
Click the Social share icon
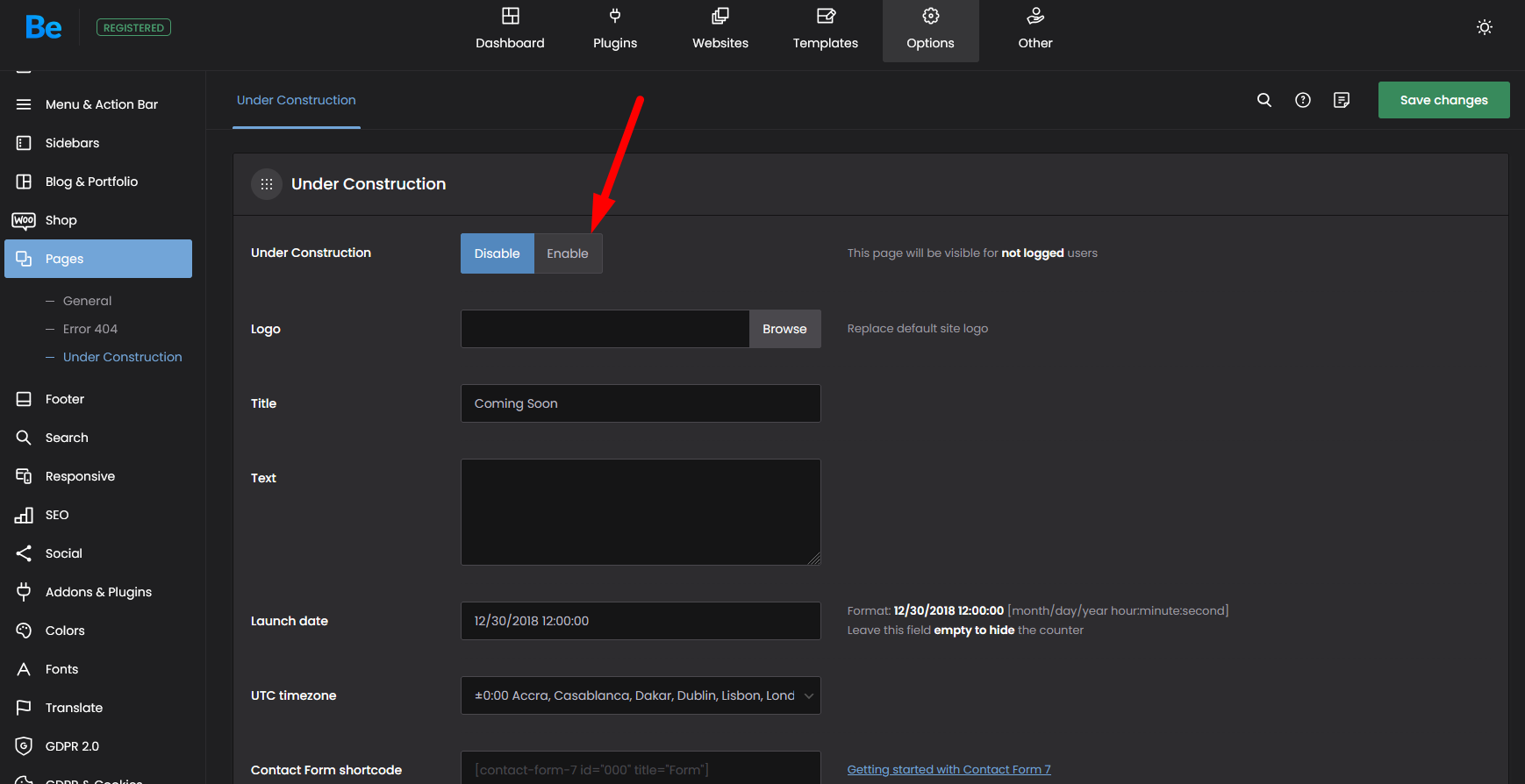pyautogui.click(x=24, y=553)
